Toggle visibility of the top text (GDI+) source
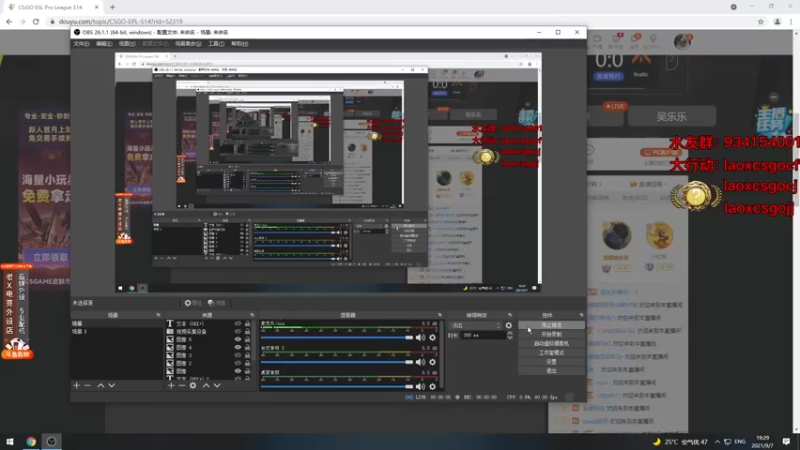This screenshot has height=450, width=800. point(238,323)
